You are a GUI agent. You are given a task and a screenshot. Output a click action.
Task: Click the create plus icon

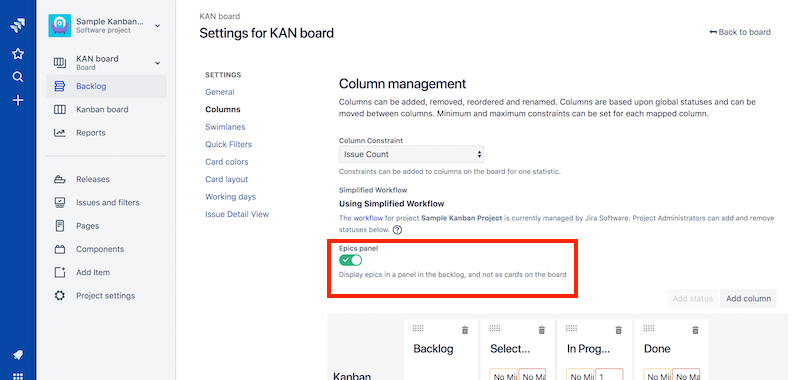click(x=18, y=100)
